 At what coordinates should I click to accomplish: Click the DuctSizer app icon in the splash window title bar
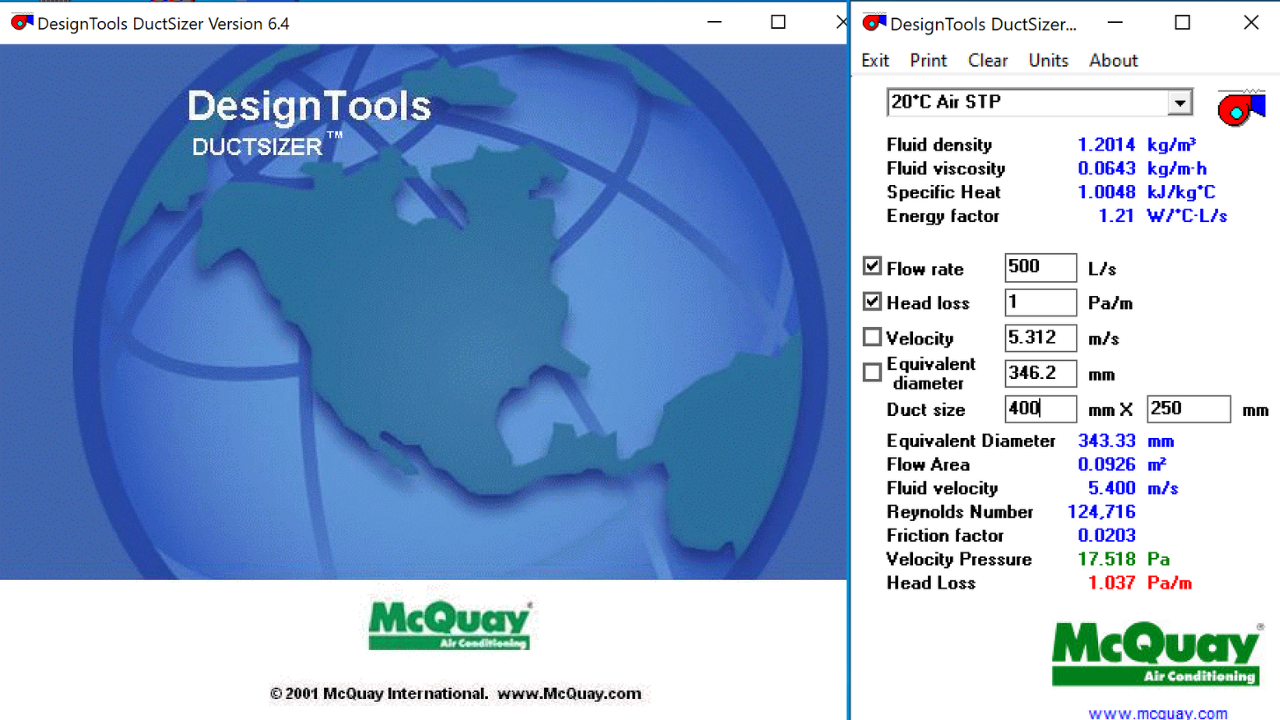click(21, 23)
